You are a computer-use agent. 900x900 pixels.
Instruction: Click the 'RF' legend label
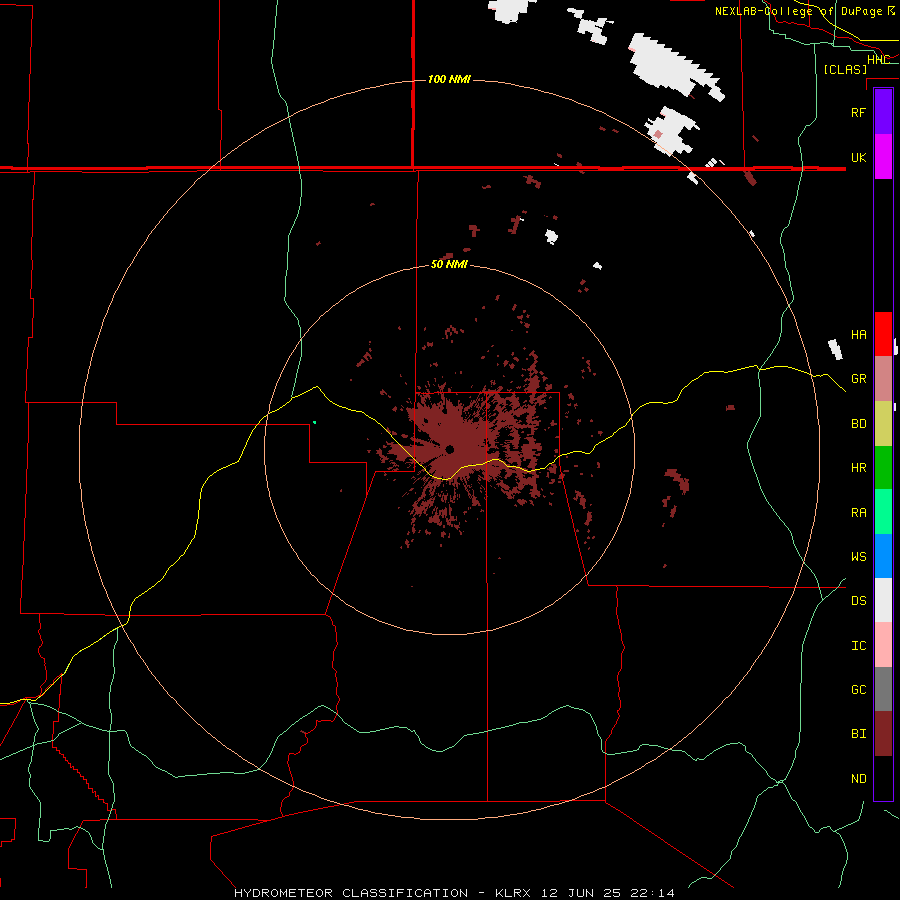[x=858, y=112]
